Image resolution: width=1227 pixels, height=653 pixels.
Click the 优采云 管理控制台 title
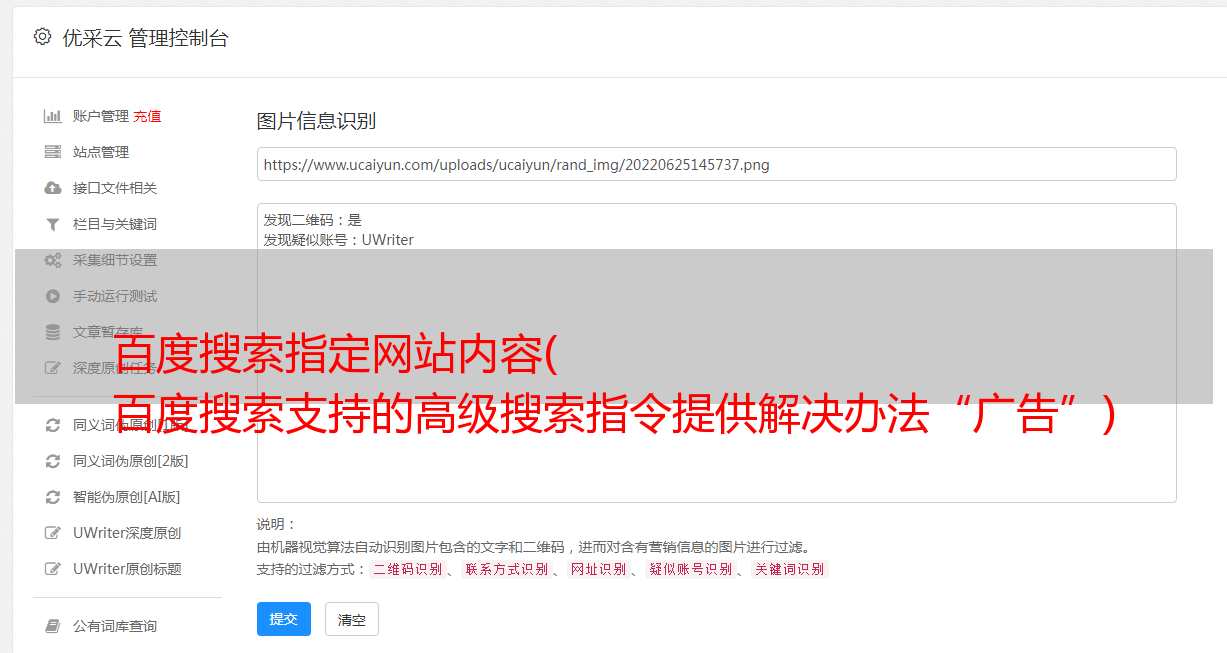coord(145,38)
